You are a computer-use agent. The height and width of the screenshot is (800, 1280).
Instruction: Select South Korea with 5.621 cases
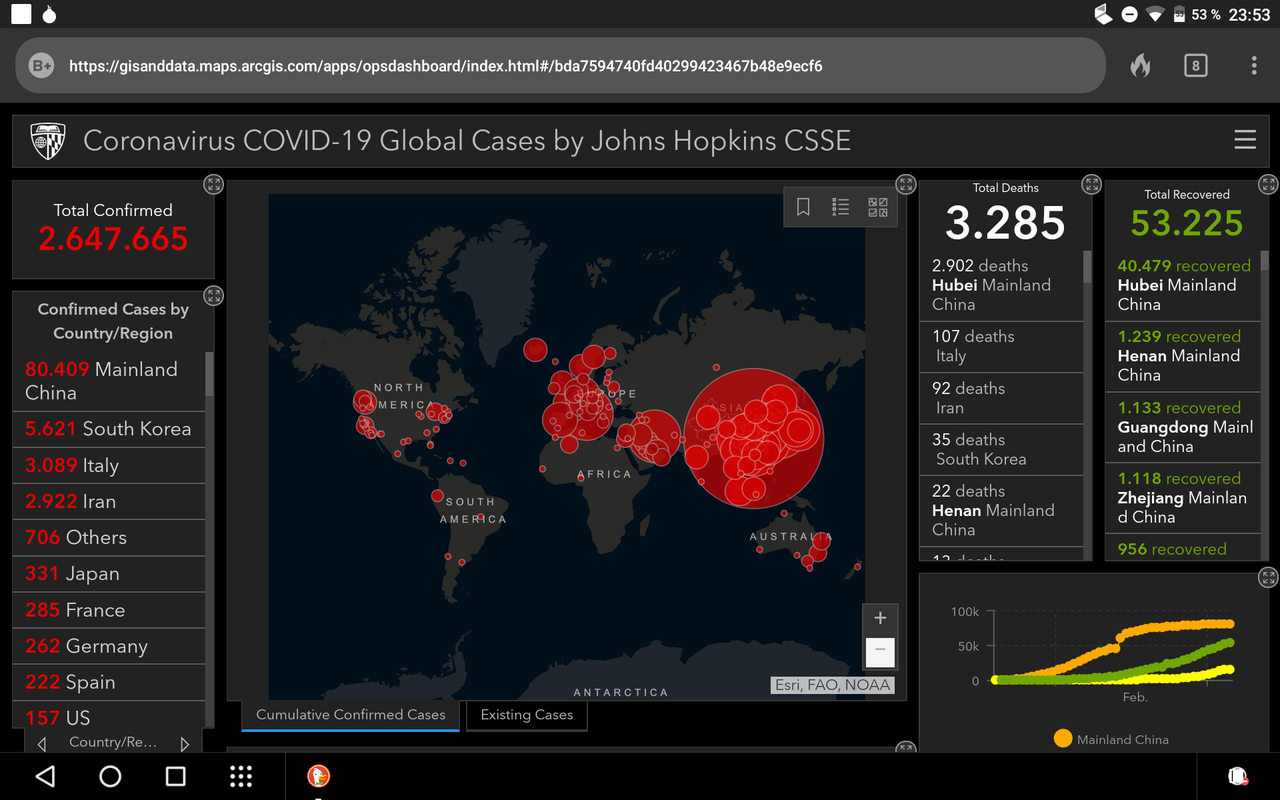[108, 429]
